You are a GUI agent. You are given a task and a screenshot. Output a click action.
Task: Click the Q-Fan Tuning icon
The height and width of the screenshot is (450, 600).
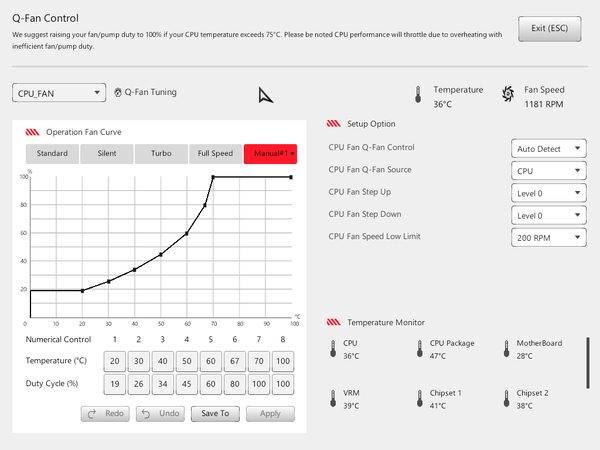[118, 92]
